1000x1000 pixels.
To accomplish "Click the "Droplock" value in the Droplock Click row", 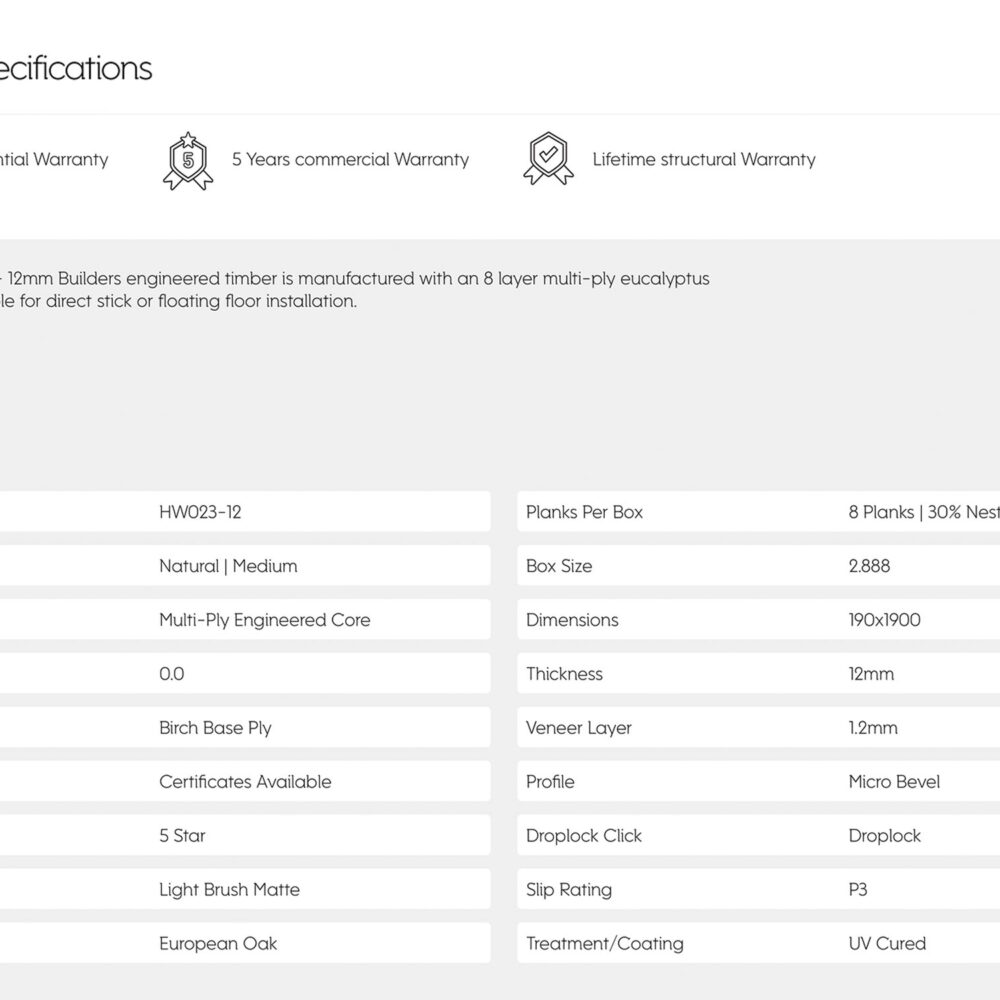I will [885, 835].
